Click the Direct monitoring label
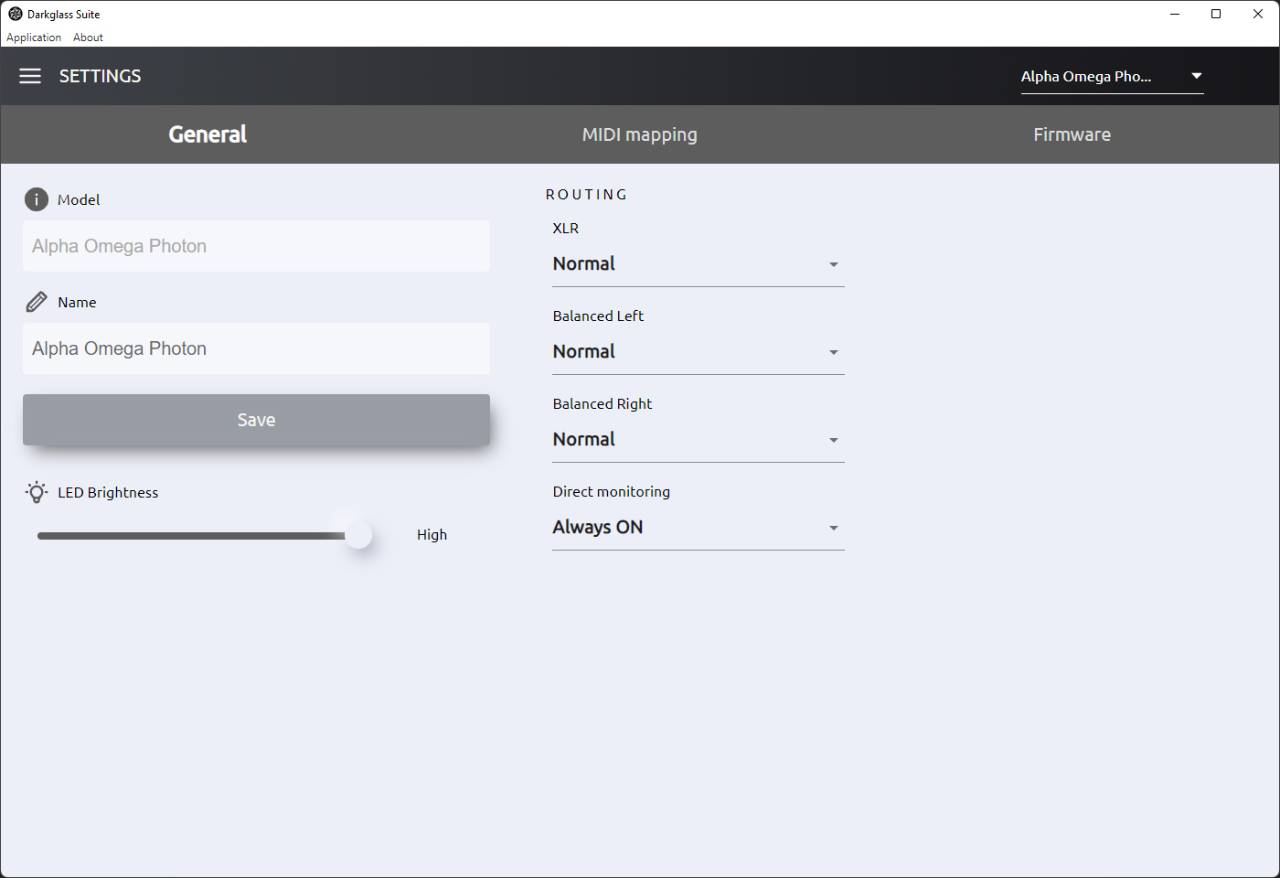The width and height of the screenshot is (1280, 878). (x=611, y=492)
